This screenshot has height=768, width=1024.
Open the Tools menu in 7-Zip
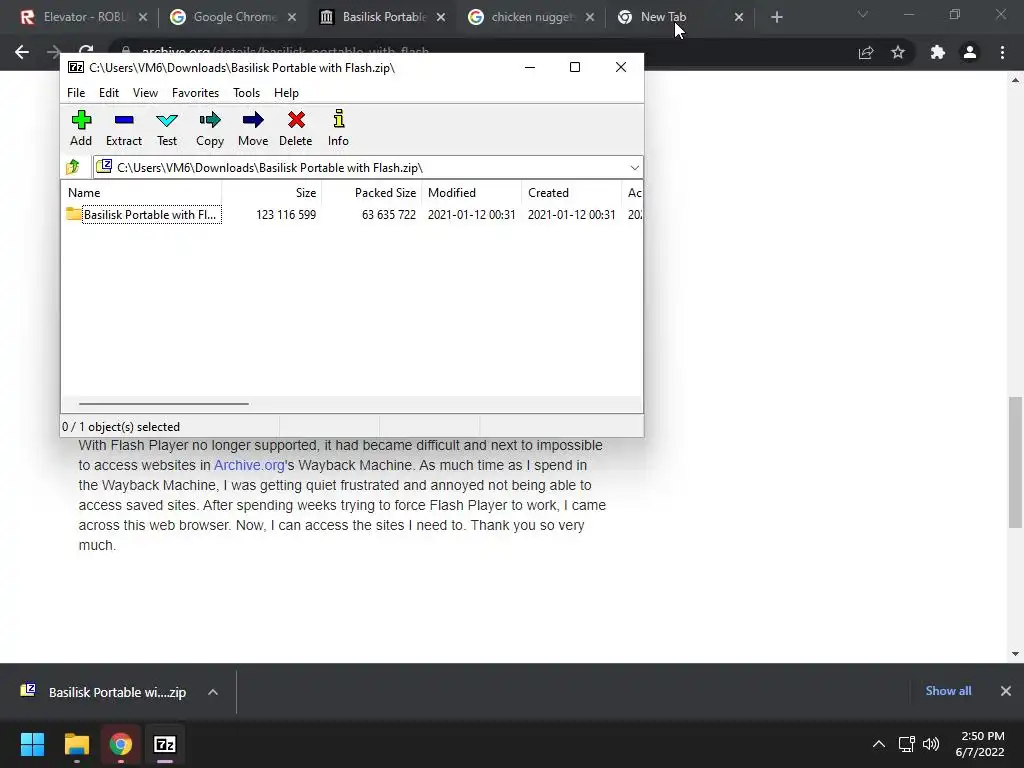pyautogui.click(x=246, y=93)
